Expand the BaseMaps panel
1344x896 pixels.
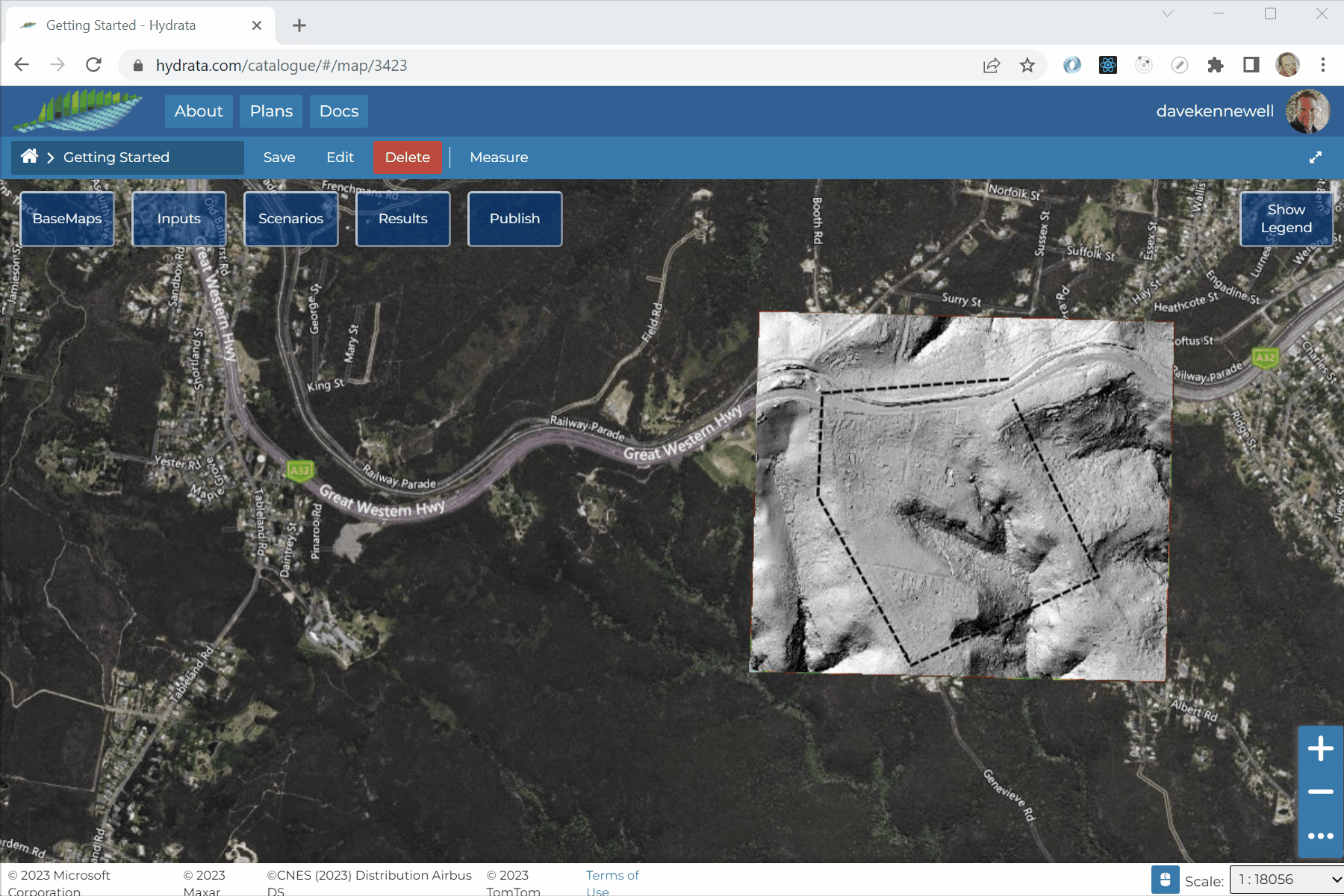click(67, 219)
